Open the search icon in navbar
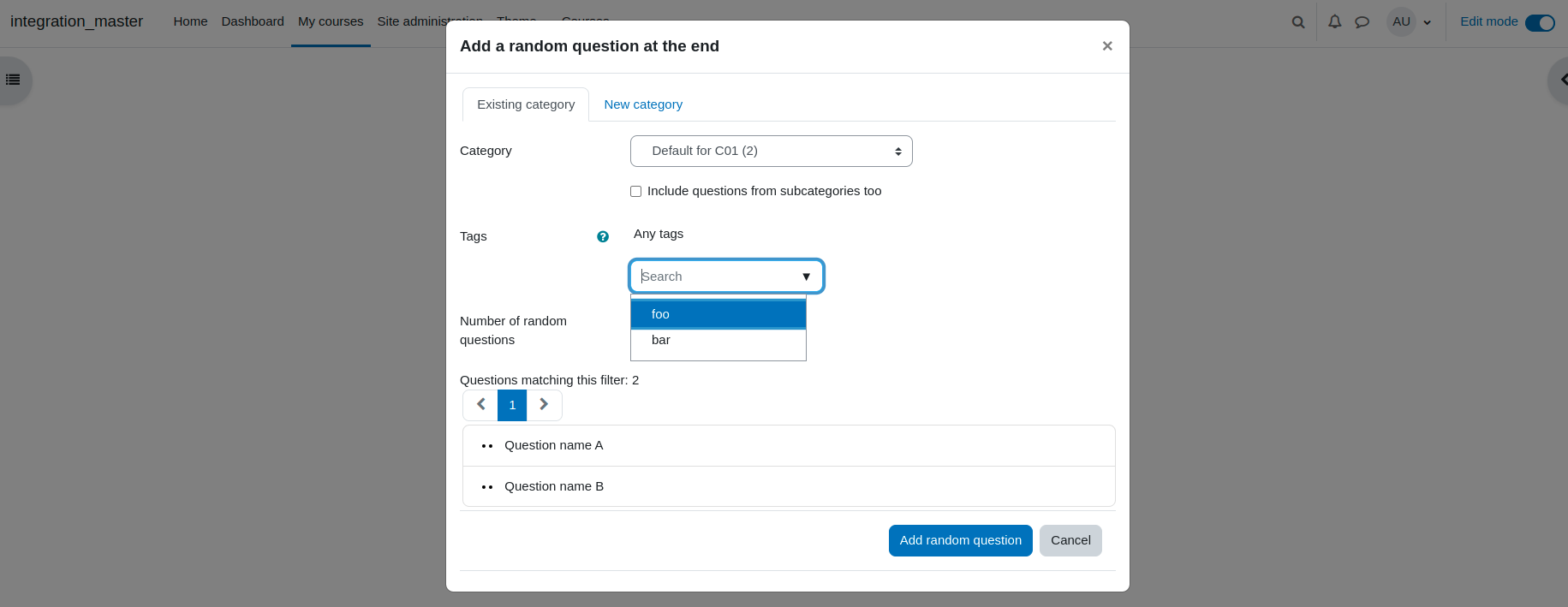 [1298, 22]
